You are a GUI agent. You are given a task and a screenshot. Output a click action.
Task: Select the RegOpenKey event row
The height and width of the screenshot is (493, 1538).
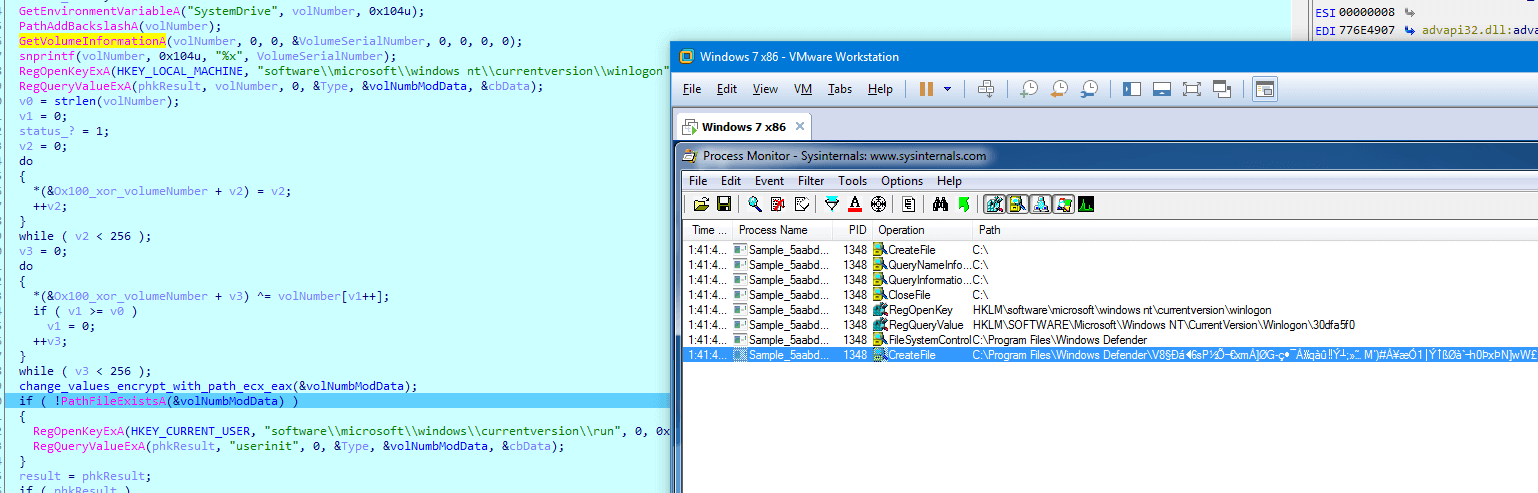pyautogui.click(x=1111, y=310)
